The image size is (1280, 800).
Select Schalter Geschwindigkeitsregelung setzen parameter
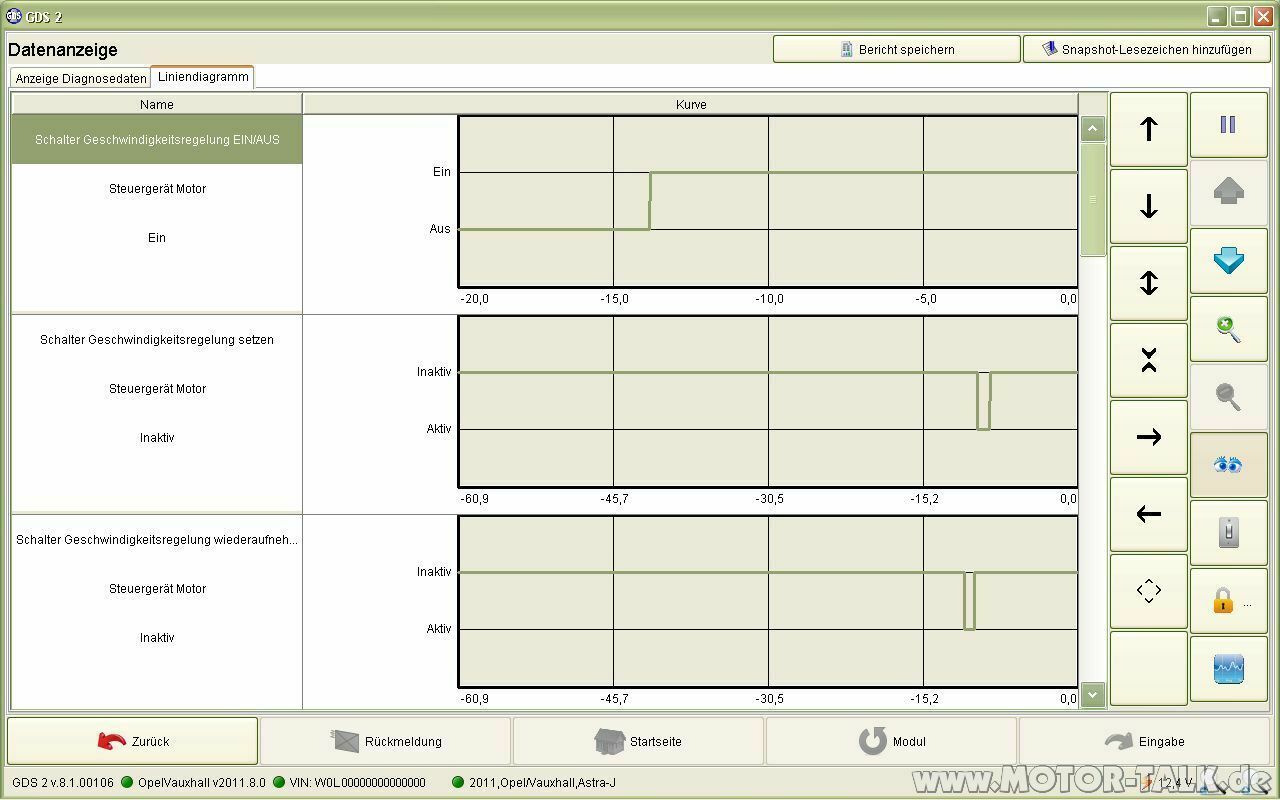tap(157, 340)
